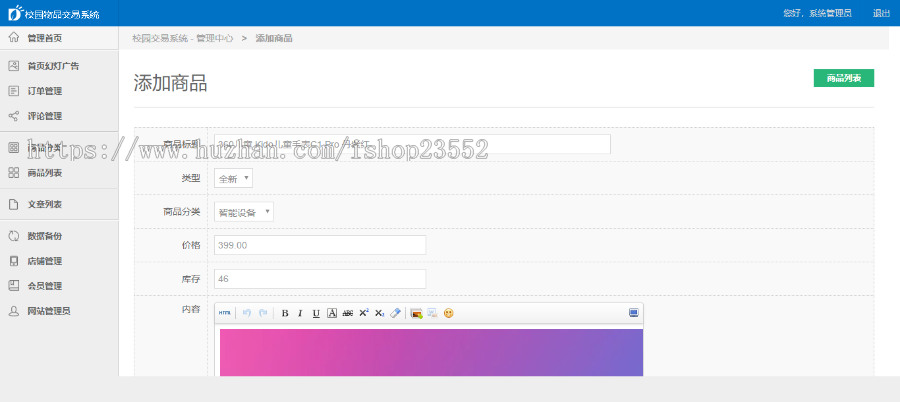Click the green 商品列表 button
Screen dimensions: 900x402
844,78
